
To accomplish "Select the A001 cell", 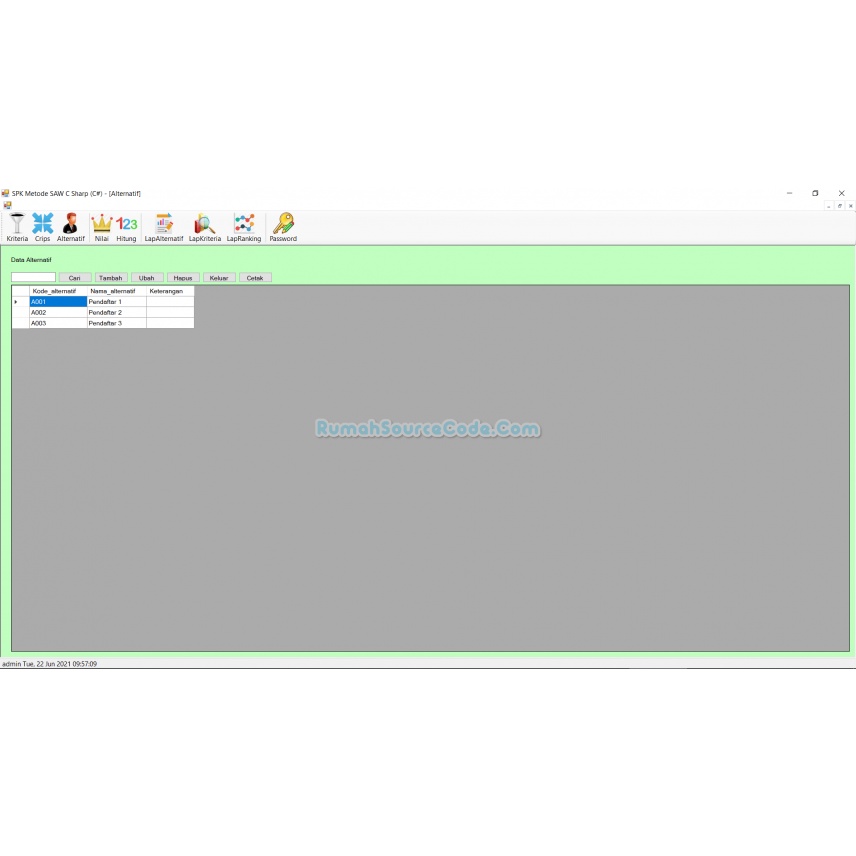I will pos(58,302).
